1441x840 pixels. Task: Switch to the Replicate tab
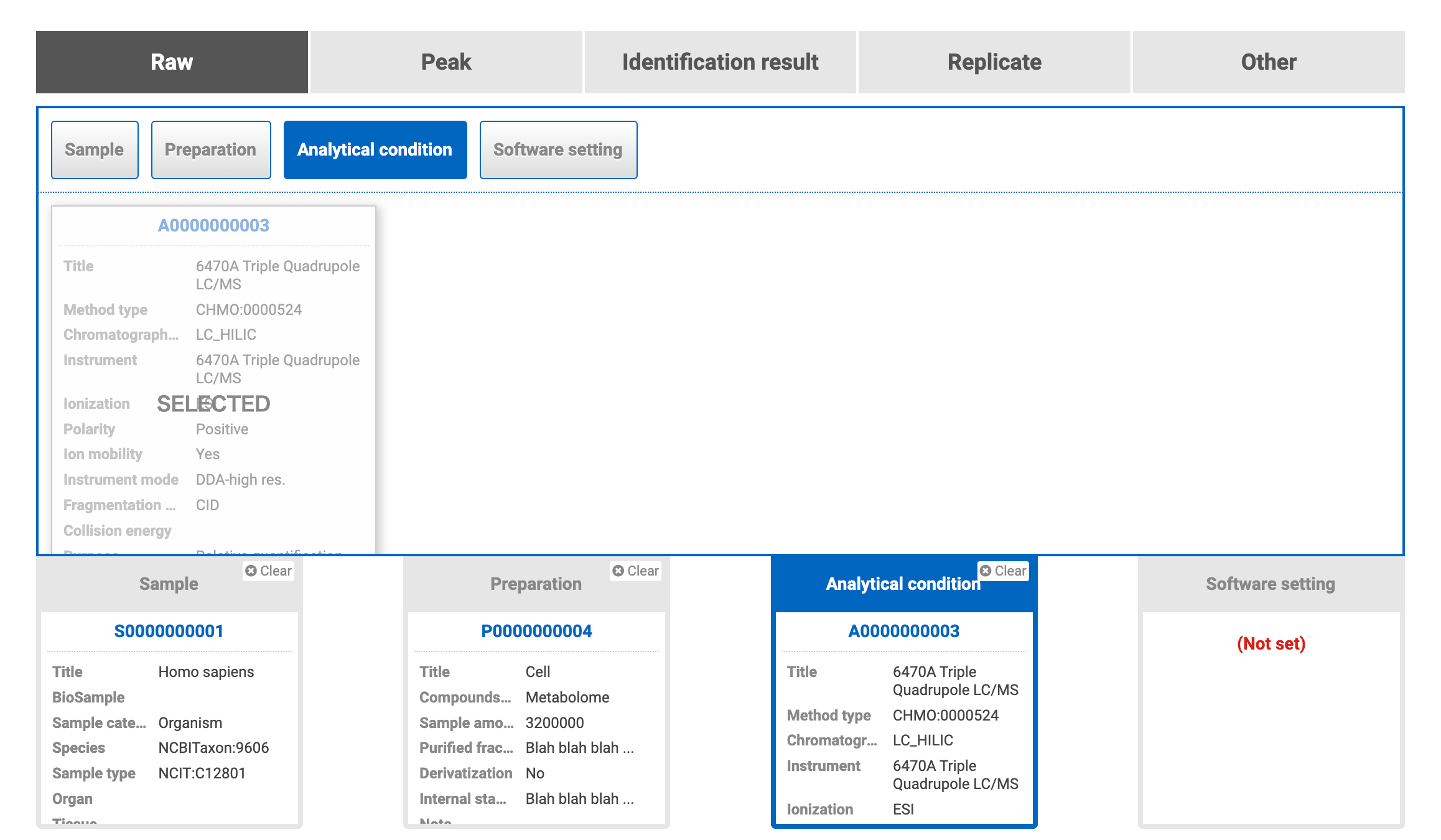click(x=994, y=62)
